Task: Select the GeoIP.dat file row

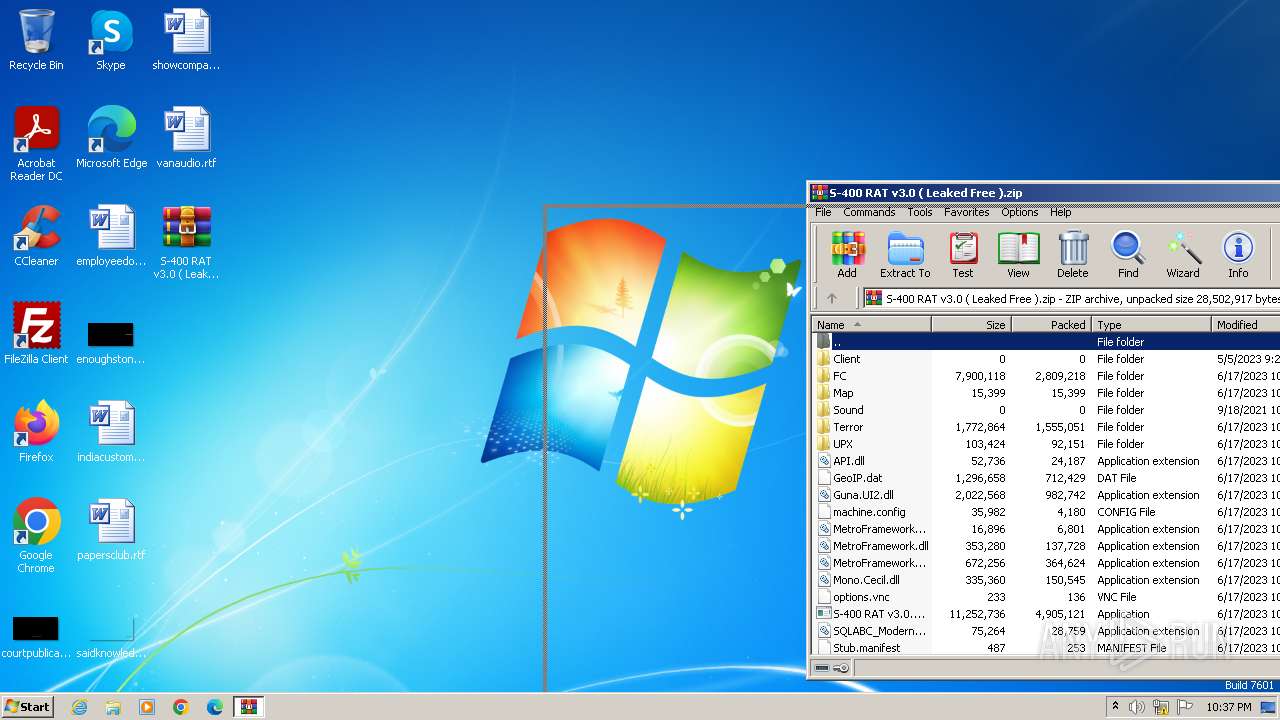Action: coord(1046,478)
